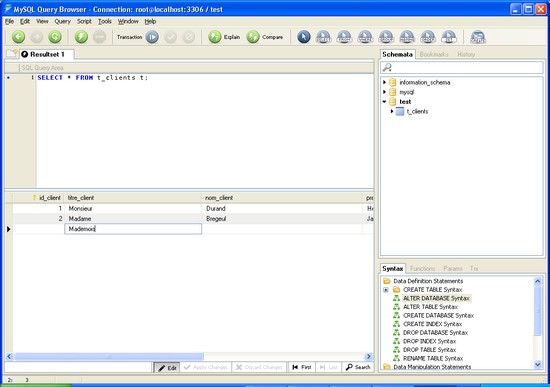Expand the t_clients table node

click(x=392, y=111)
